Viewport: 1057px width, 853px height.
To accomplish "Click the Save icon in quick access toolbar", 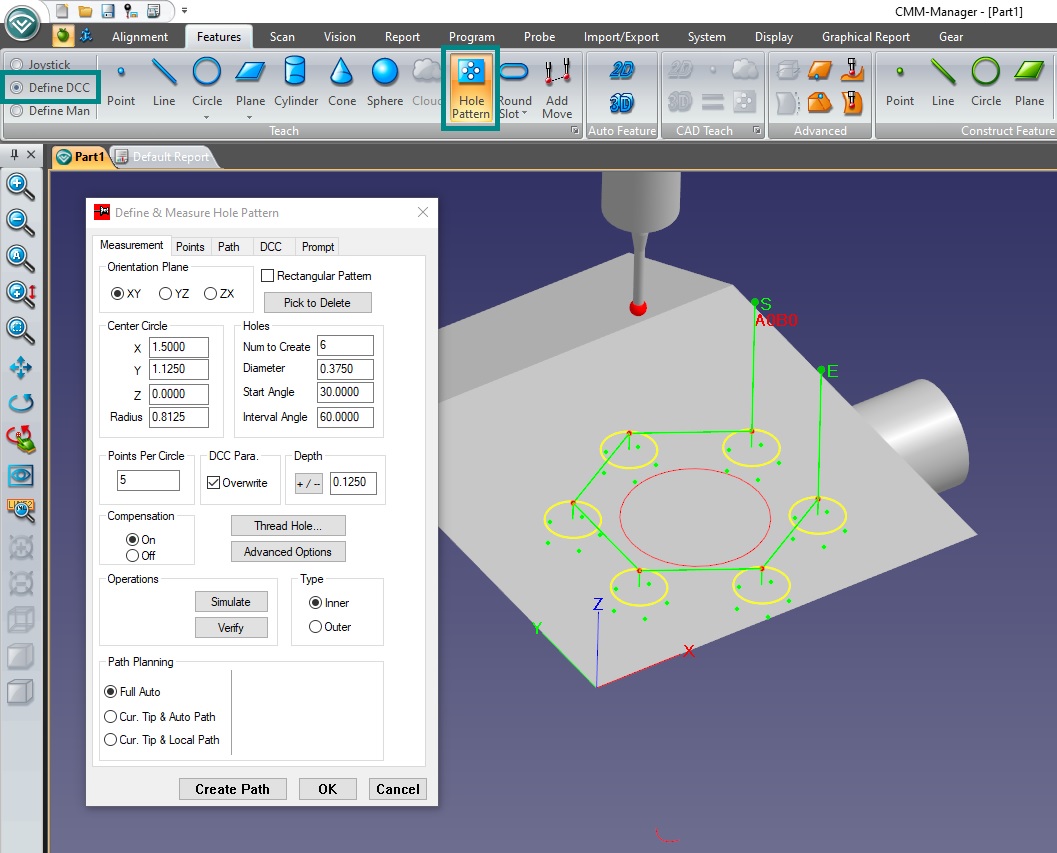I will pos(107,11).
